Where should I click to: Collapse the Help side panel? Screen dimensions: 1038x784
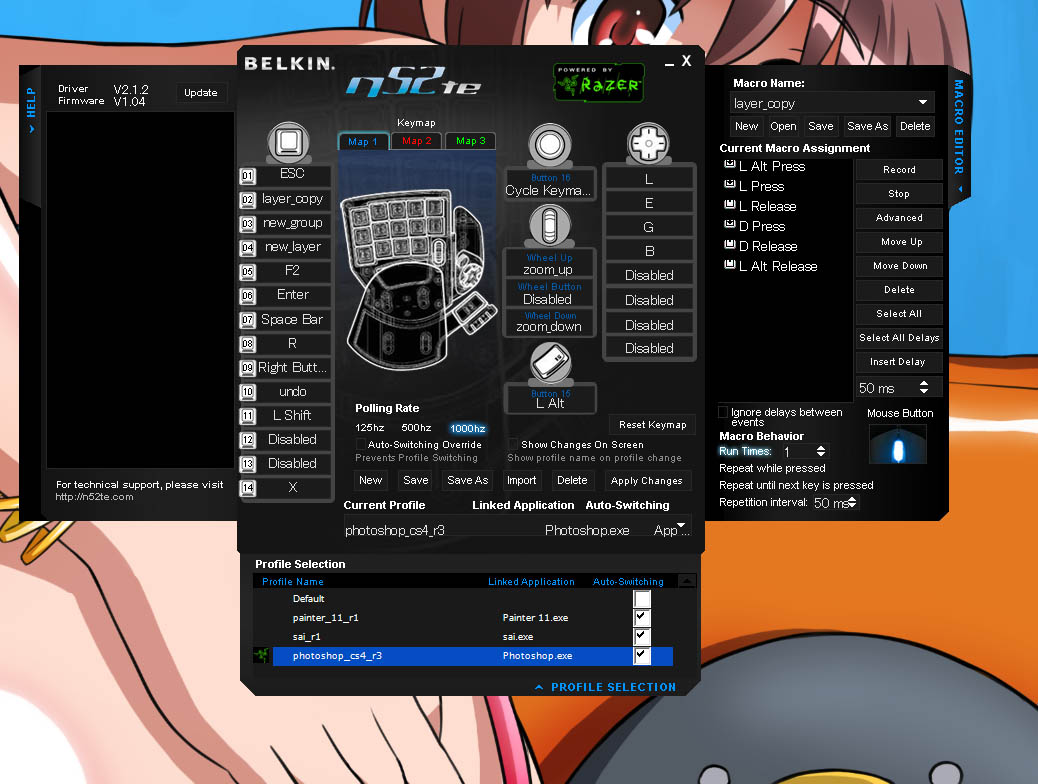coord(31,110)
